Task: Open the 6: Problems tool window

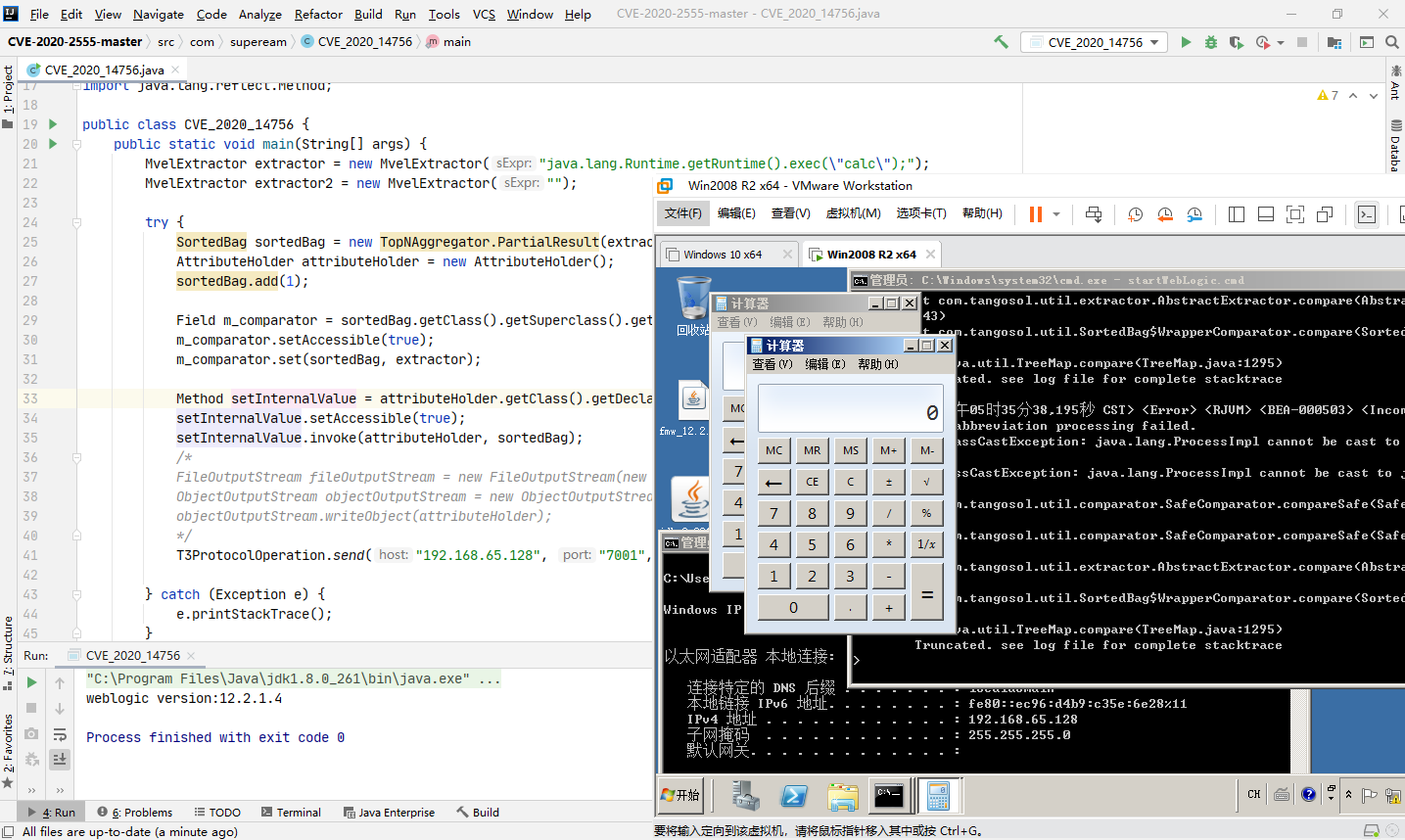Action: point(134,813)
